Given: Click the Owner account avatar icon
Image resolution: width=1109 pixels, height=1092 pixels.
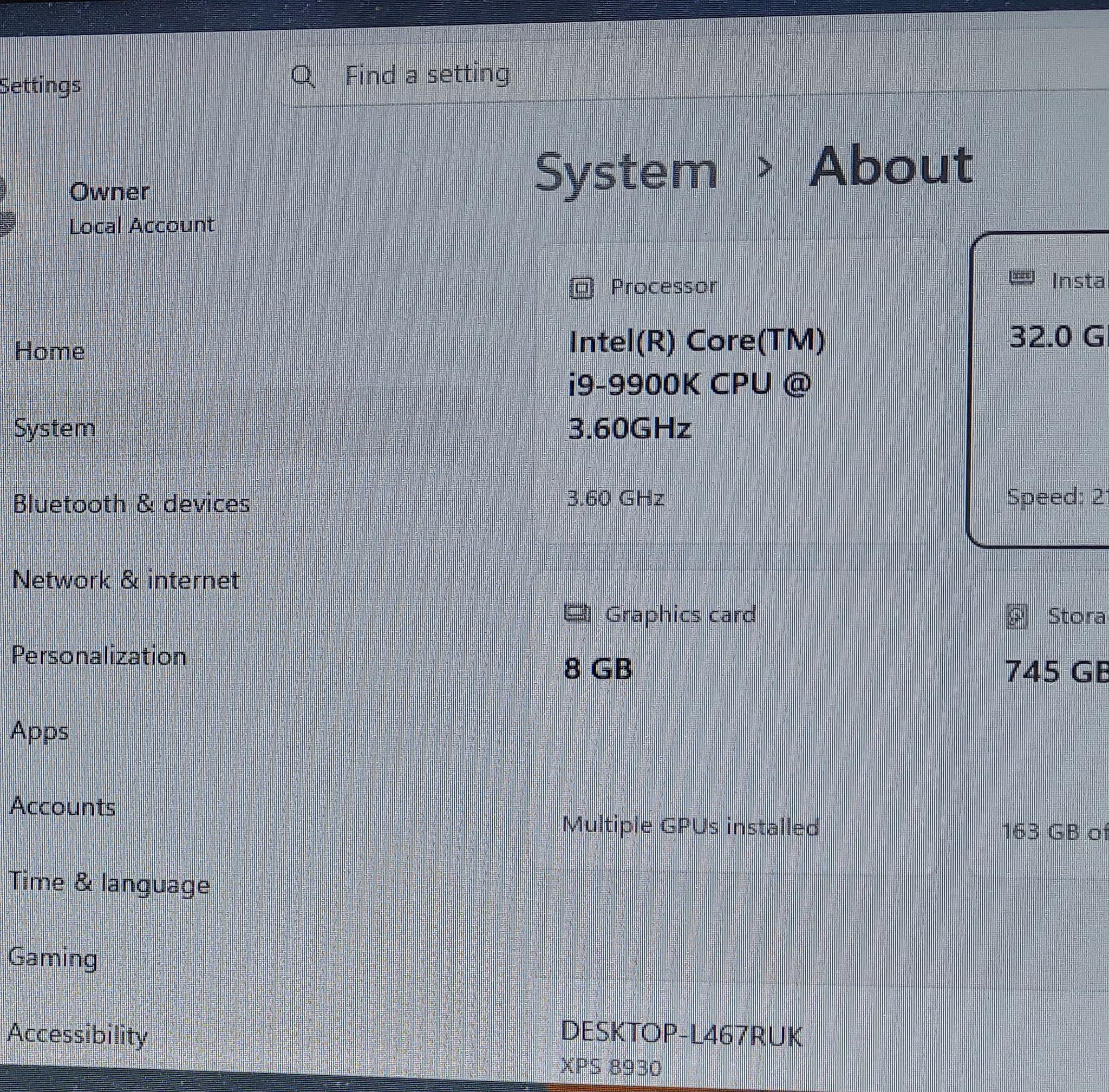Looking at the screenshot, I should point(6,206).
